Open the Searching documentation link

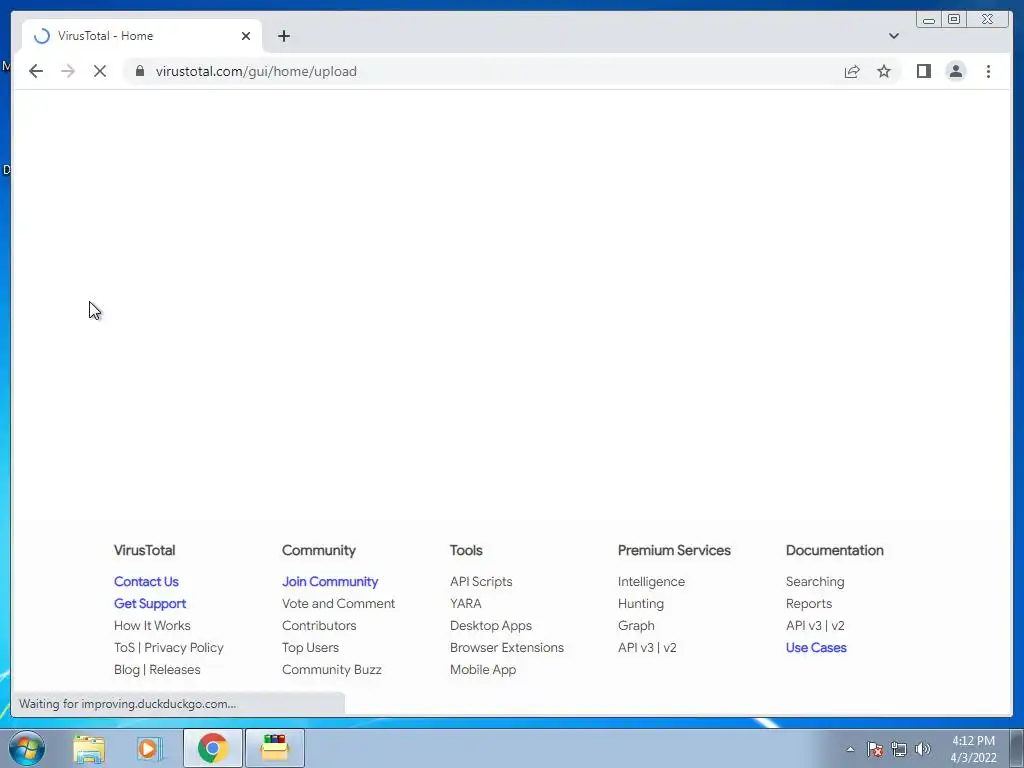pos(815,581)
